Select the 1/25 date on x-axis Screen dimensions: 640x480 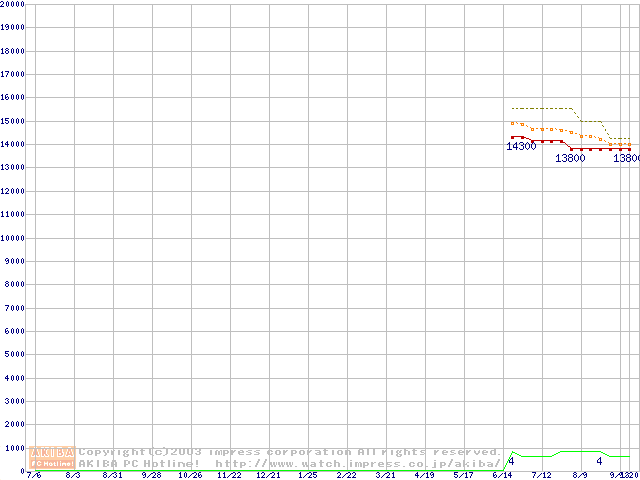tap(308, 475)
